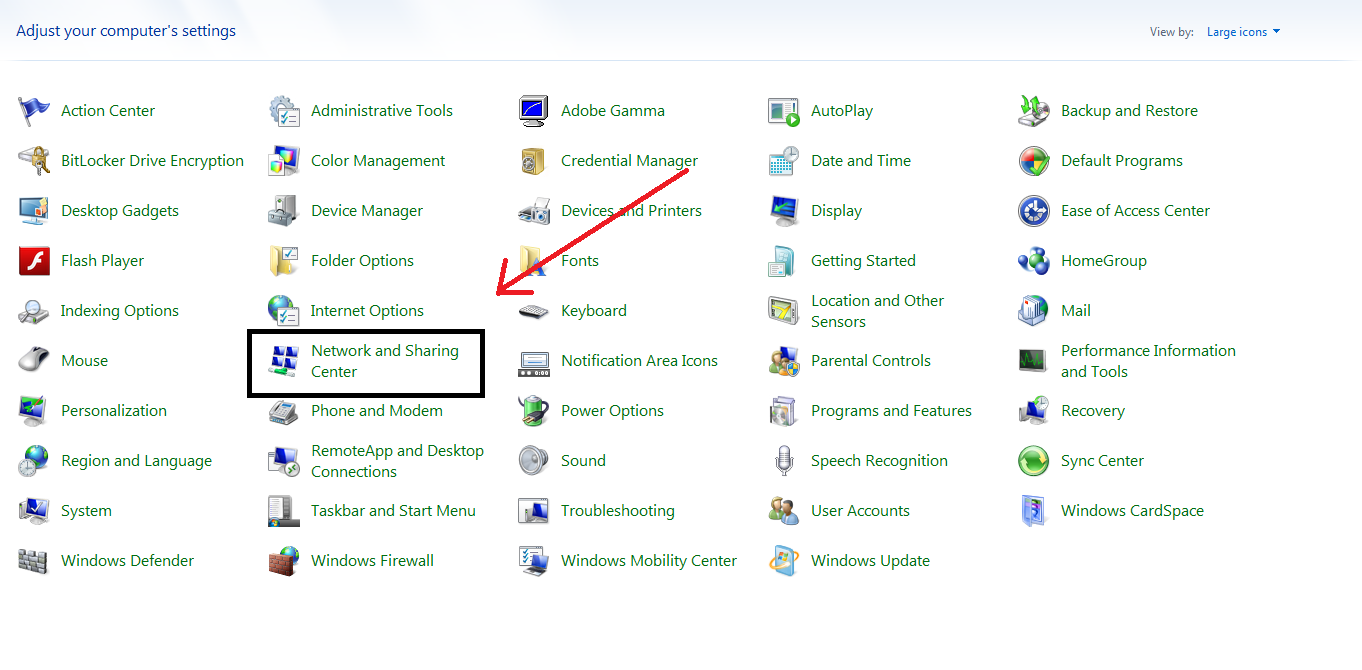Open the Speech Recognition microphone icon
1362x670 pixels.
coord(784,461)
